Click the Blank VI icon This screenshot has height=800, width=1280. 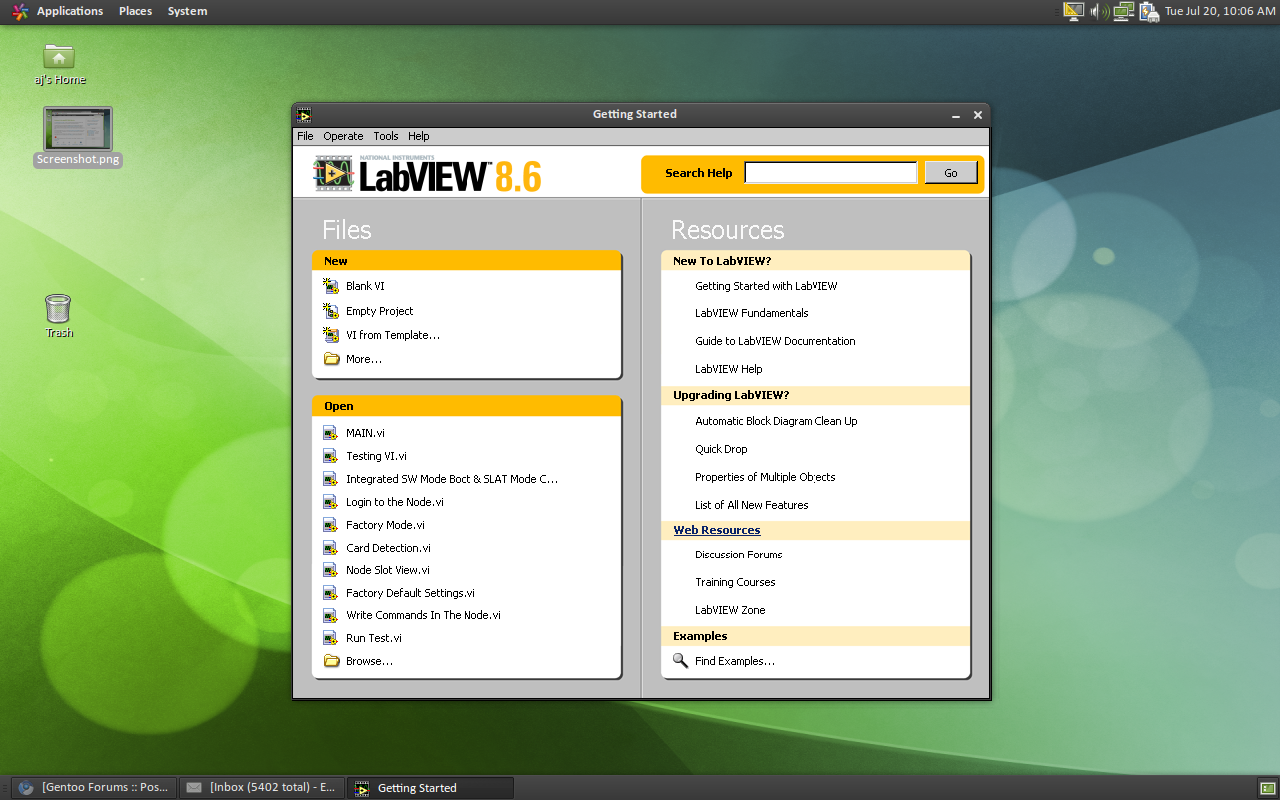pyautogui.click(x=331, y=286)
